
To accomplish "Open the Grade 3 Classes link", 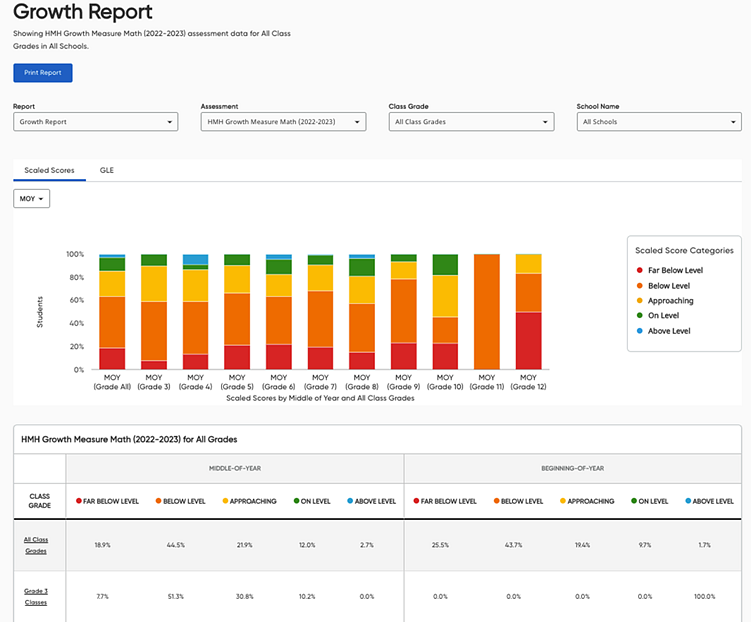I will tap(36, 597).
